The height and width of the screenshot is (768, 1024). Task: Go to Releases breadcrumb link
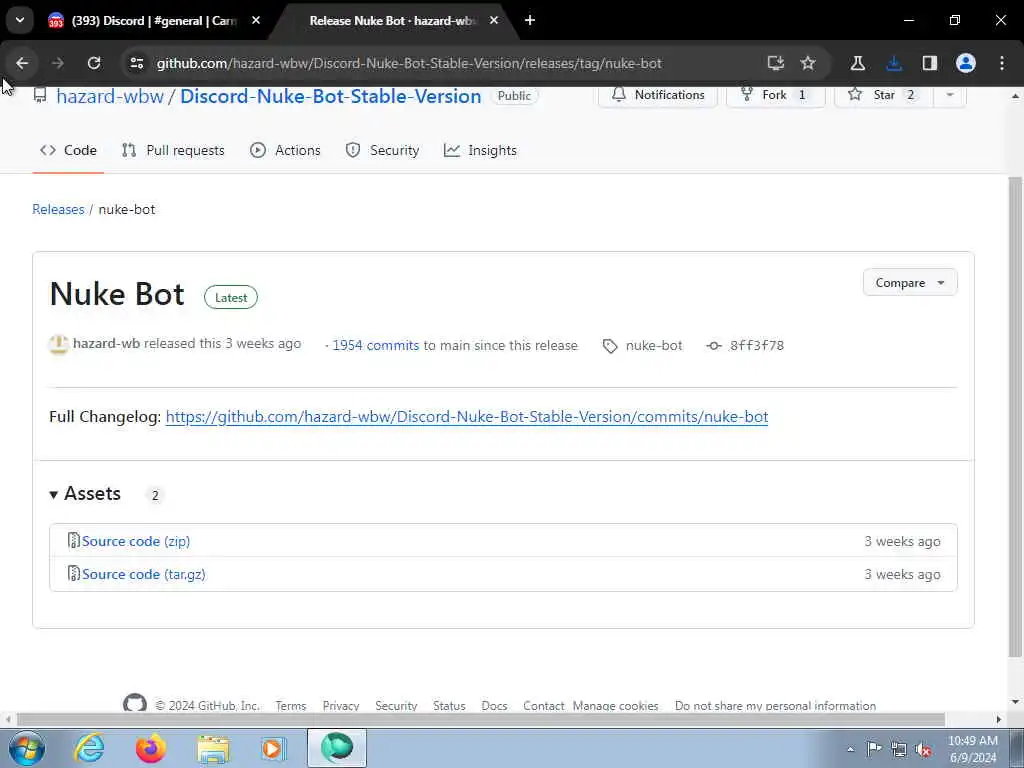click(x=58, y=210)
